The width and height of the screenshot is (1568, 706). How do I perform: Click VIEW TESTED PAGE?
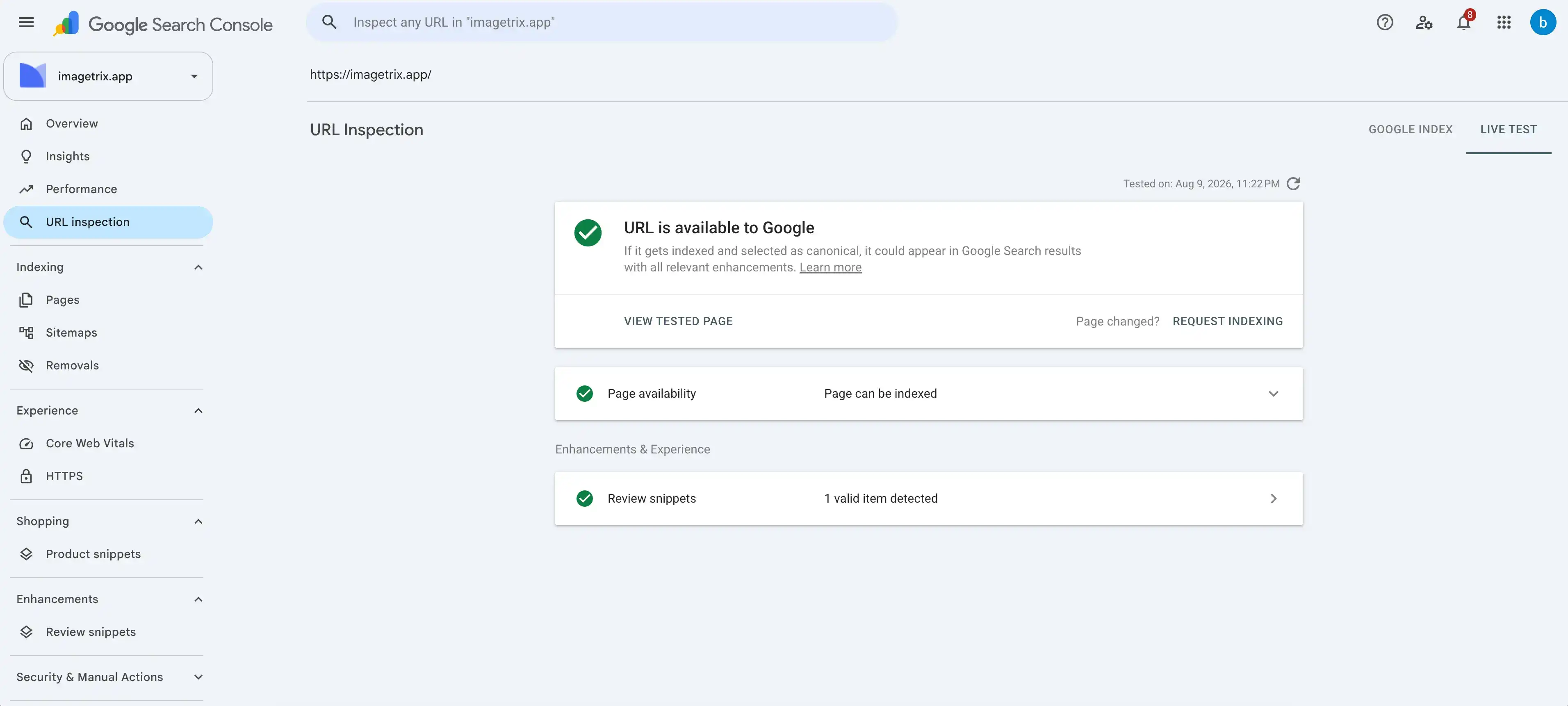click(x=678, y=321)
